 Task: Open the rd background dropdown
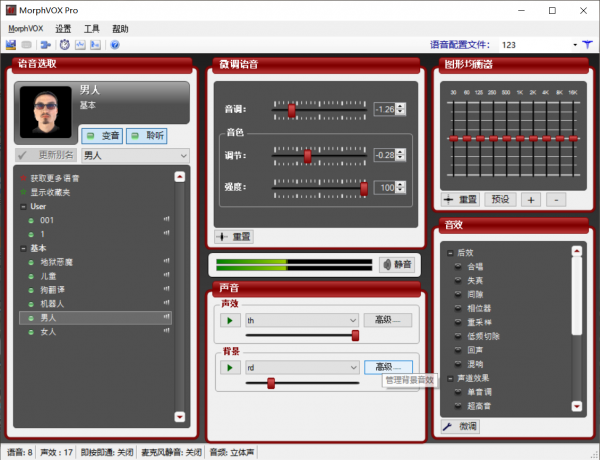(x=302, y=367)
